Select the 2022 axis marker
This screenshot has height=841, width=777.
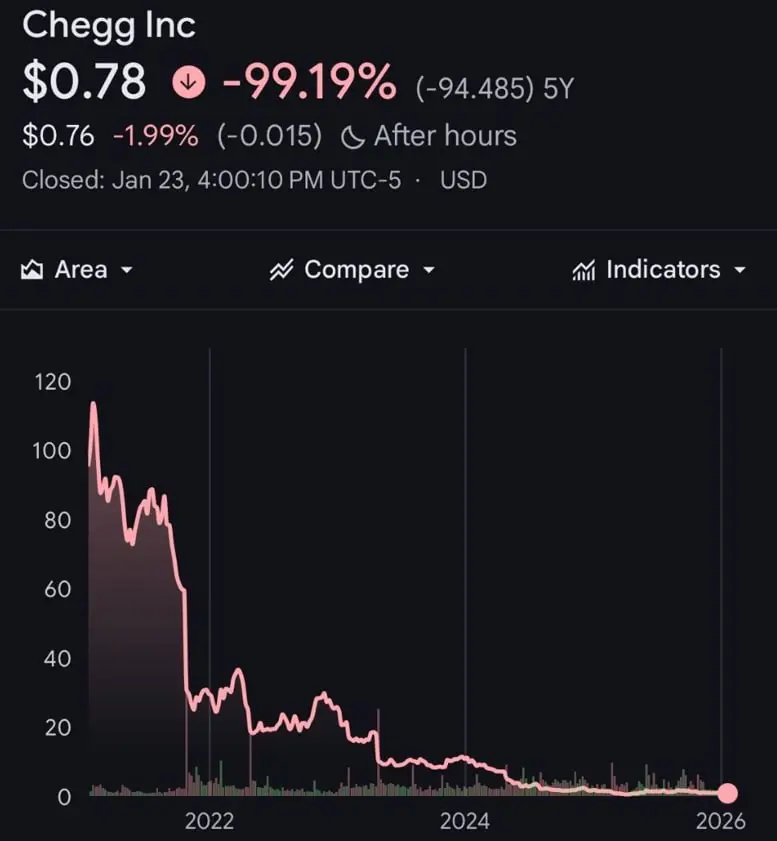point(209,821)
